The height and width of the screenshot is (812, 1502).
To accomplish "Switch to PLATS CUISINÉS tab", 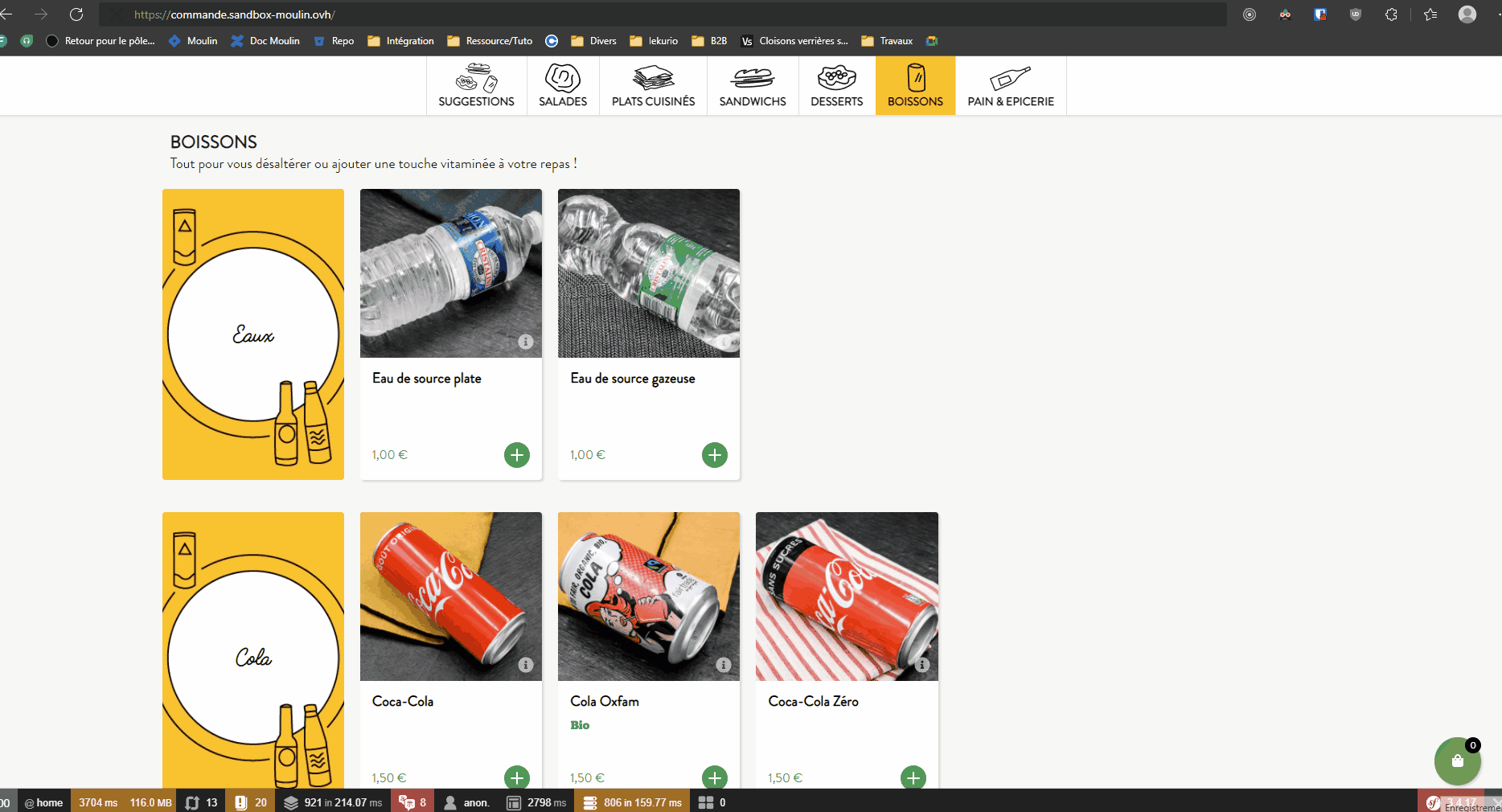I will point(653,86).
